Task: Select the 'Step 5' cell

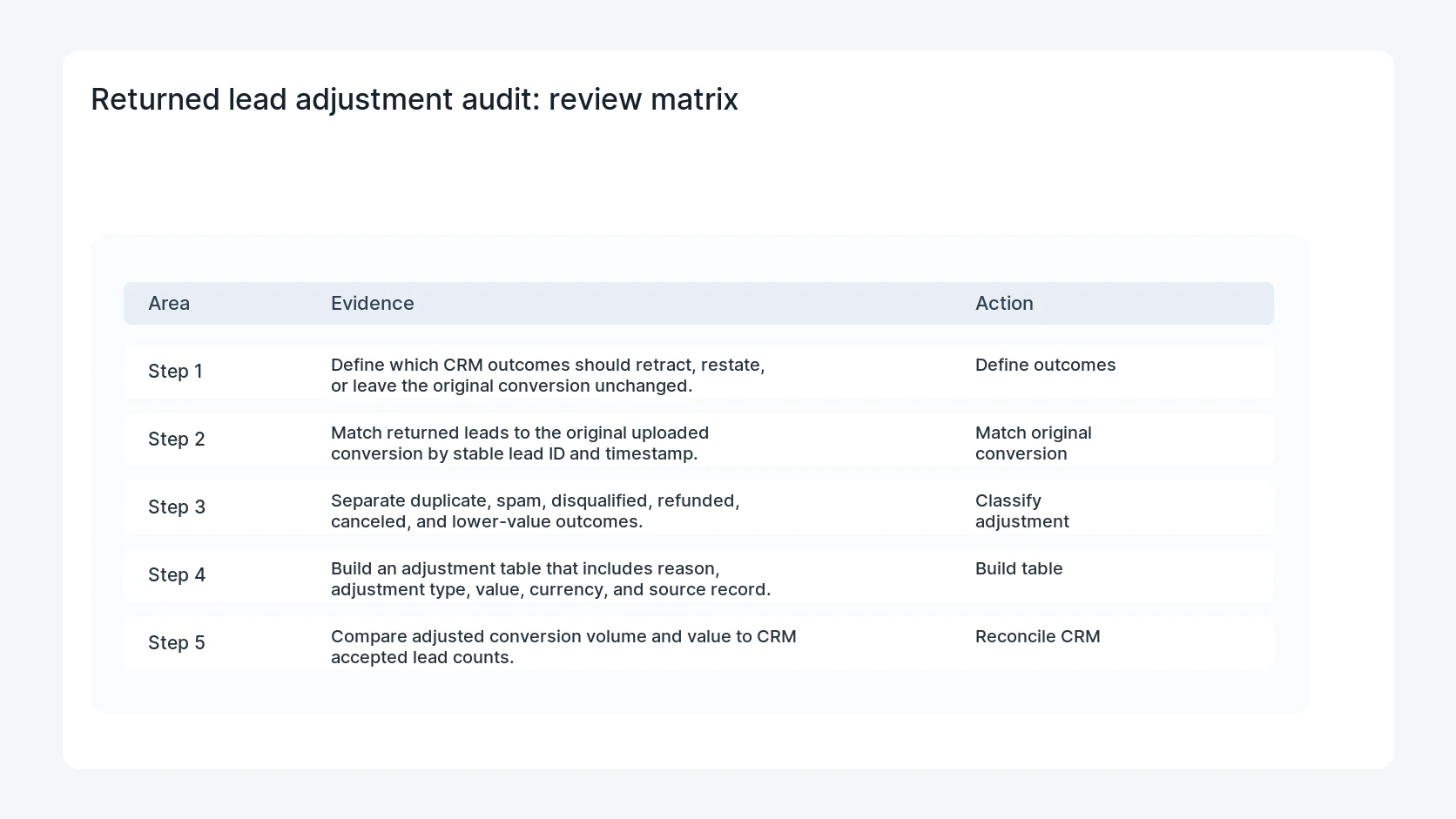Action: point(177,642)
